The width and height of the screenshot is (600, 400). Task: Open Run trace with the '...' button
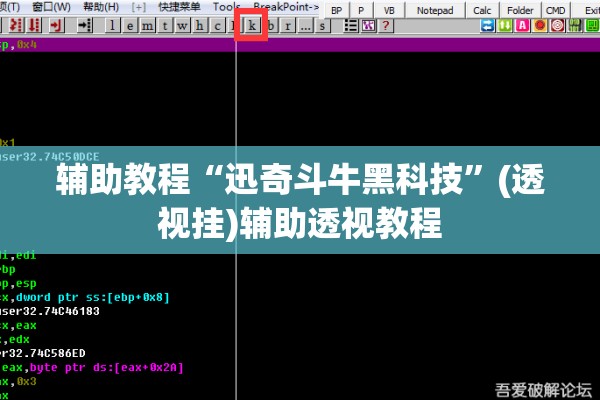(305, 26)
